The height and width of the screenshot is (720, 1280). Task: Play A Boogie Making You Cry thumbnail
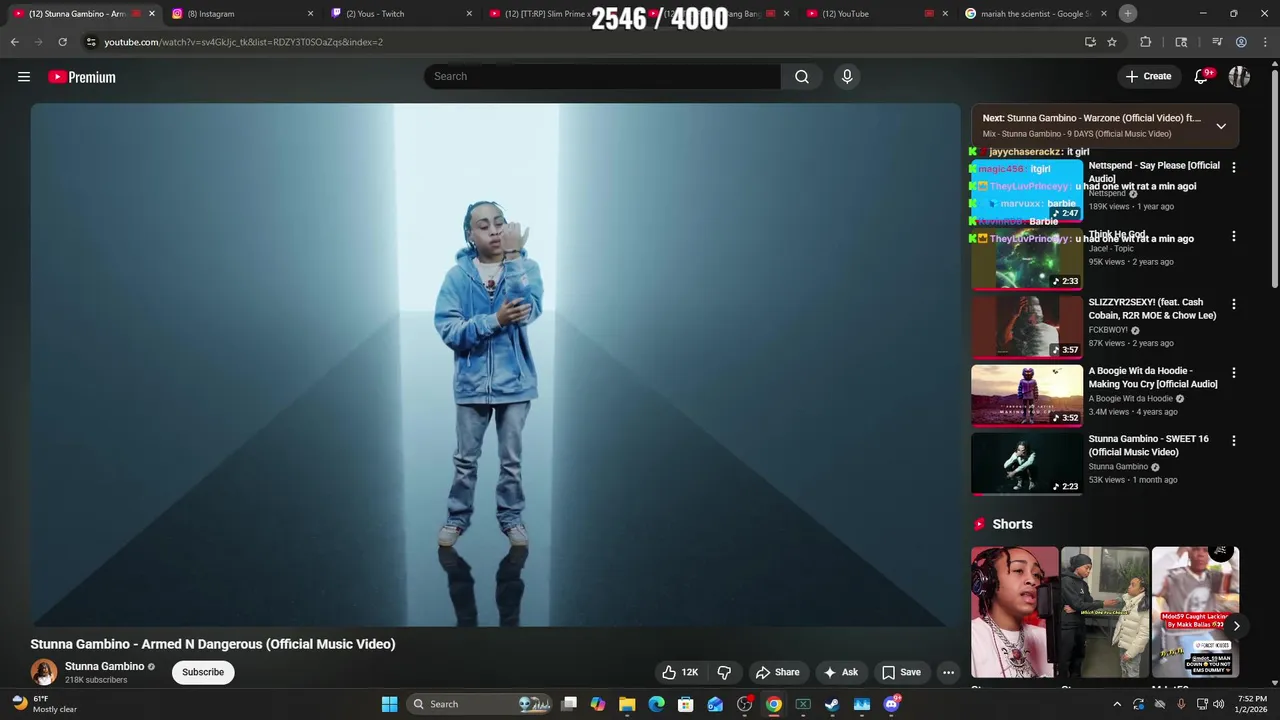[x=1027, y=396]
